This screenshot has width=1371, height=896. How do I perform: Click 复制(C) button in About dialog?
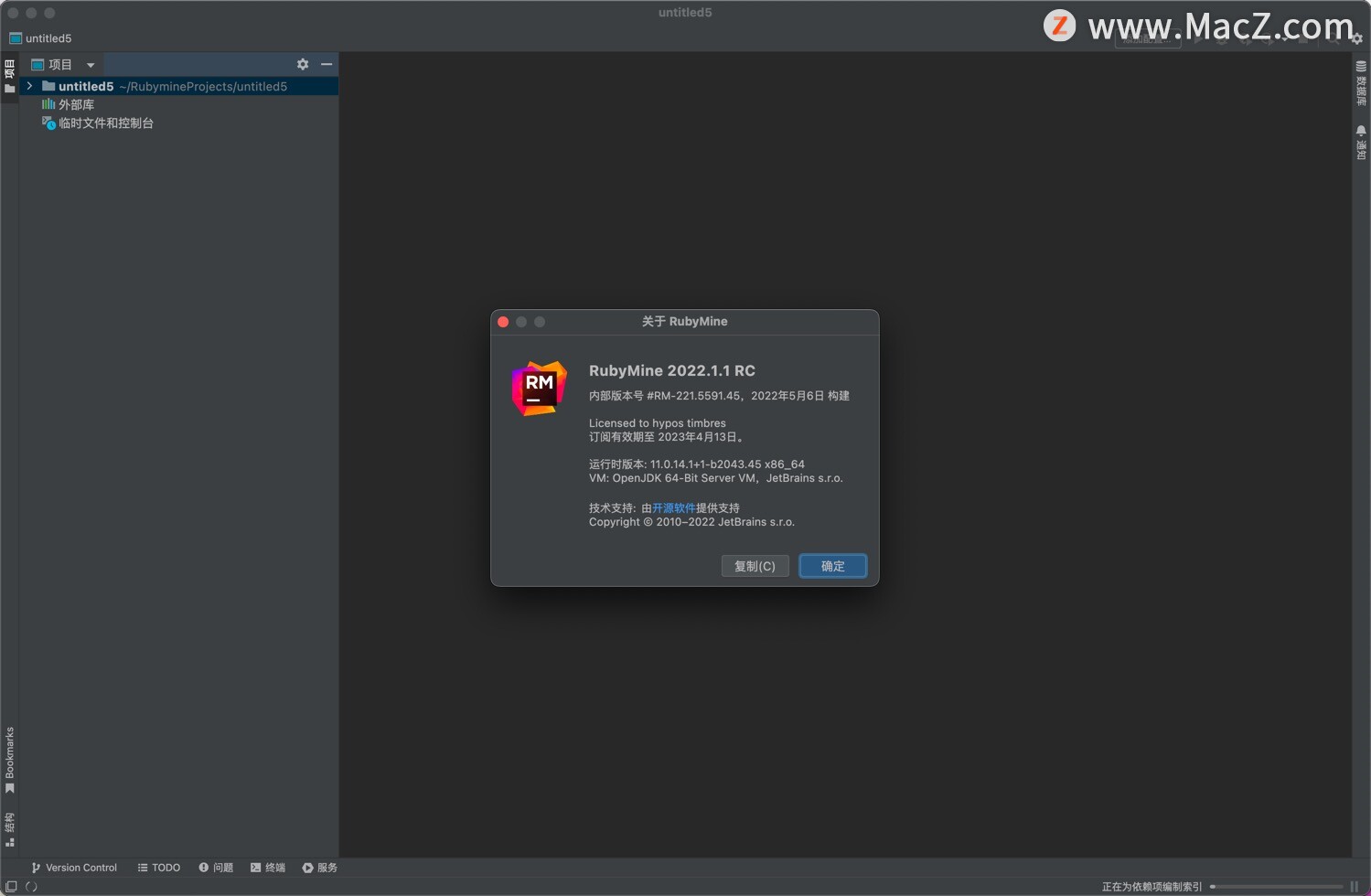point(755,566)
